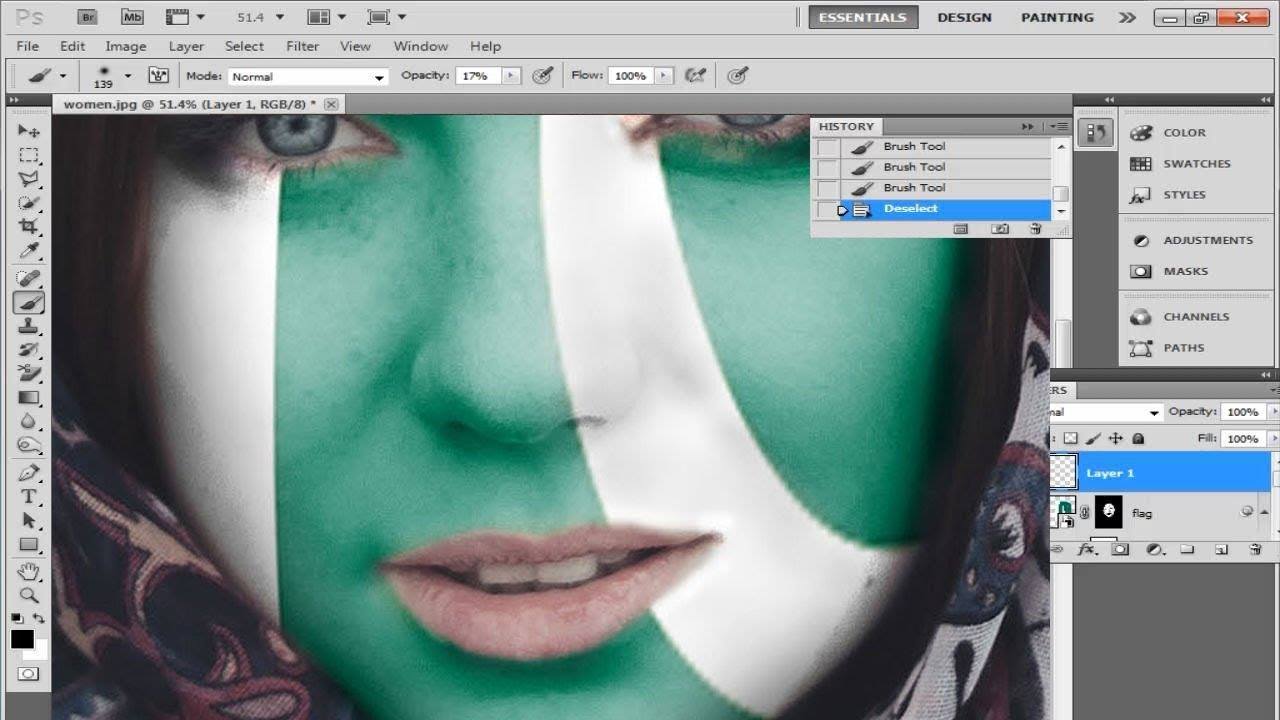Select the Pen tool
This screenshot has height=720, width=1280.
tap(29, 473)
